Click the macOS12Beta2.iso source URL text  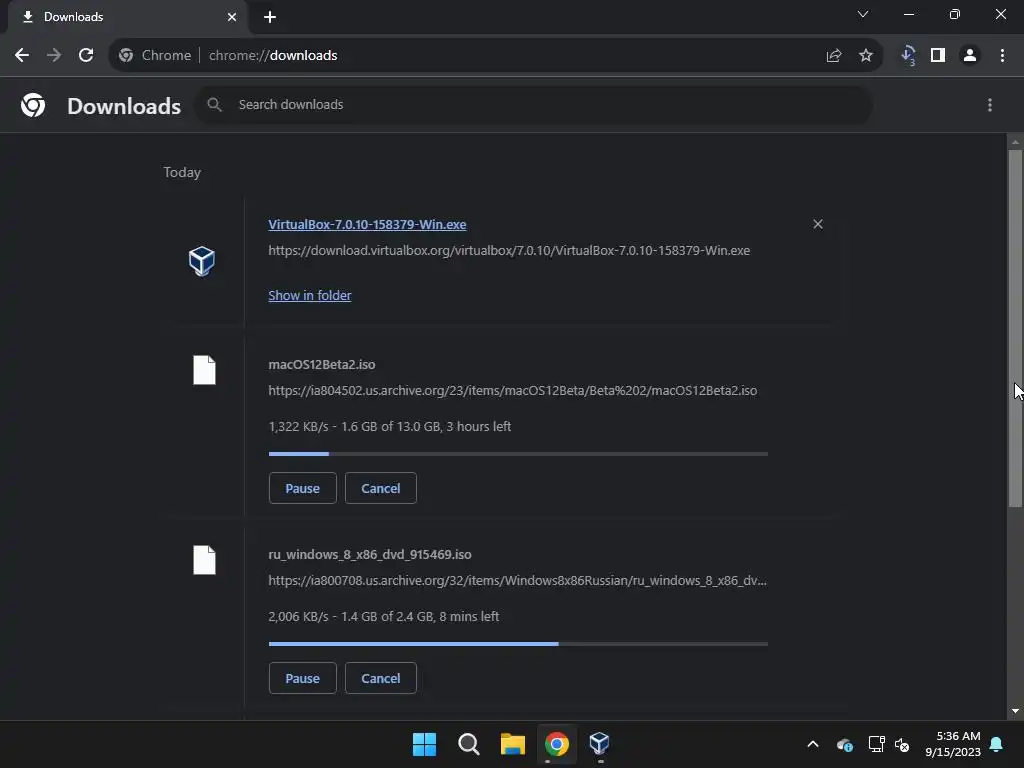[x=513, y=391]
